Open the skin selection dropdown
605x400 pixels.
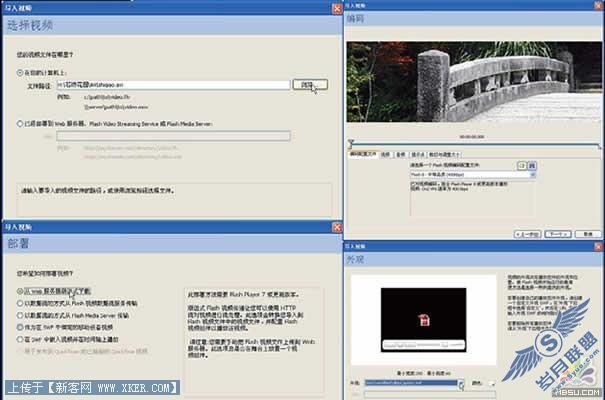tap(414, 383)
